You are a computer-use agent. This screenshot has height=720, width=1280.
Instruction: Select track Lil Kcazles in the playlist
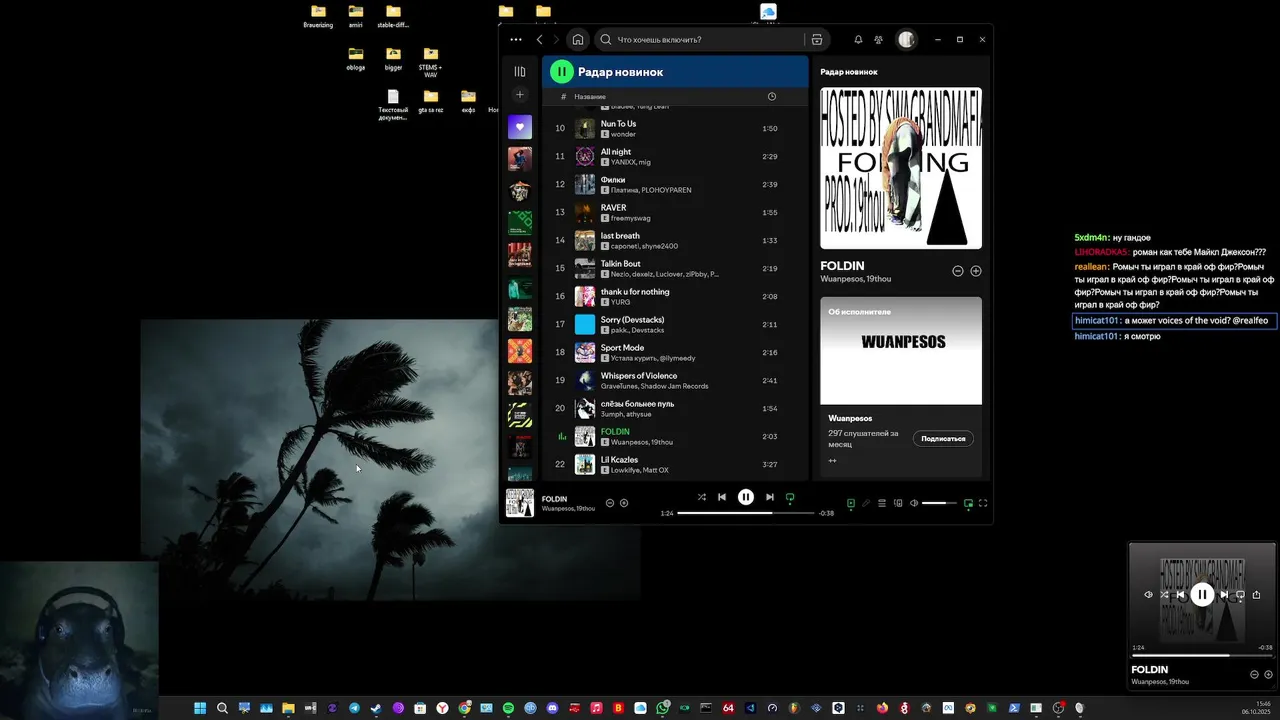click(675, 464)
